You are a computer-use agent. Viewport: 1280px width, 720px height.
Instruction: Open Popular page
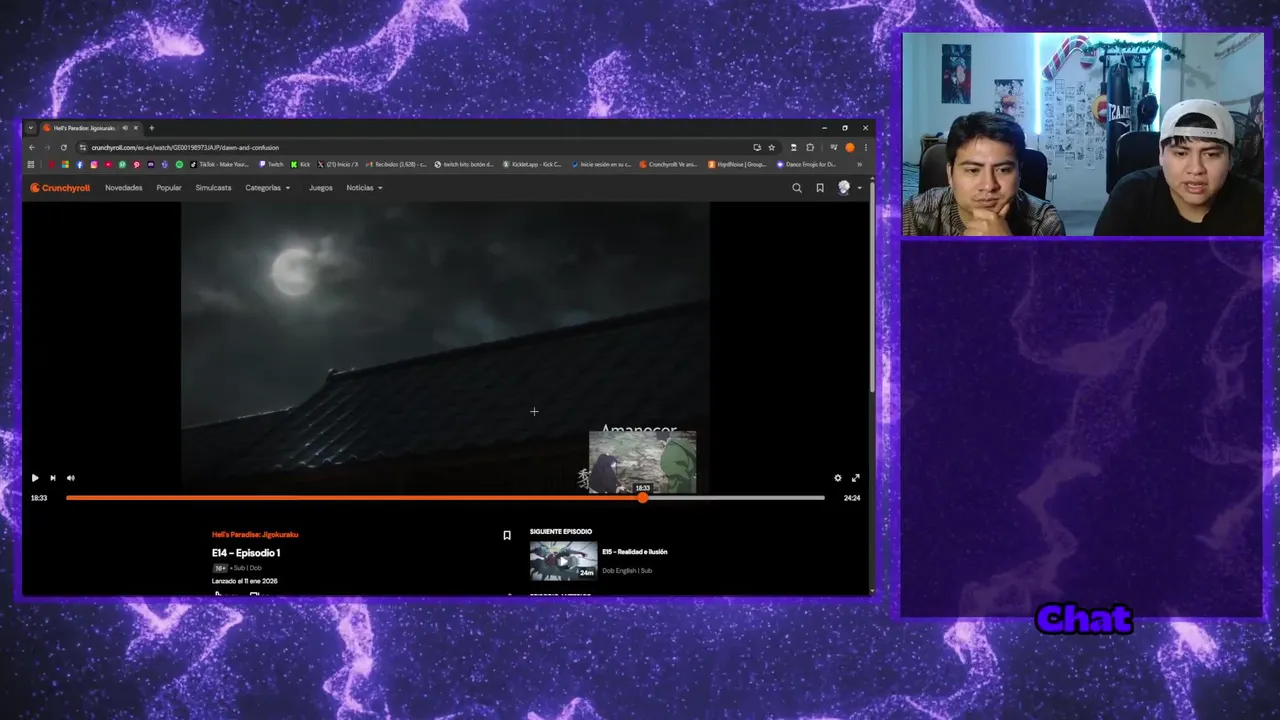169,188
